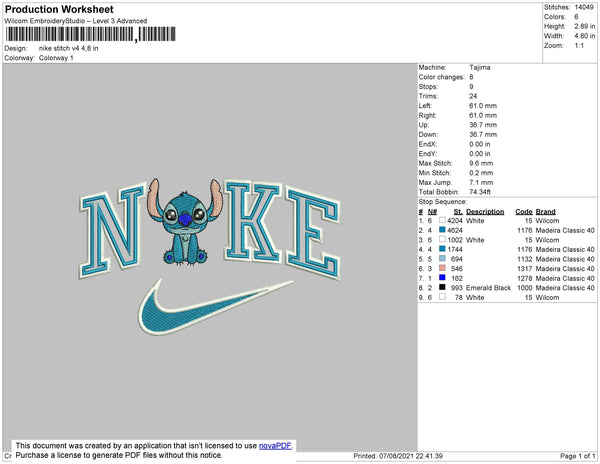Click Wilcom brand in stop row 9

[x=547, y=297]
